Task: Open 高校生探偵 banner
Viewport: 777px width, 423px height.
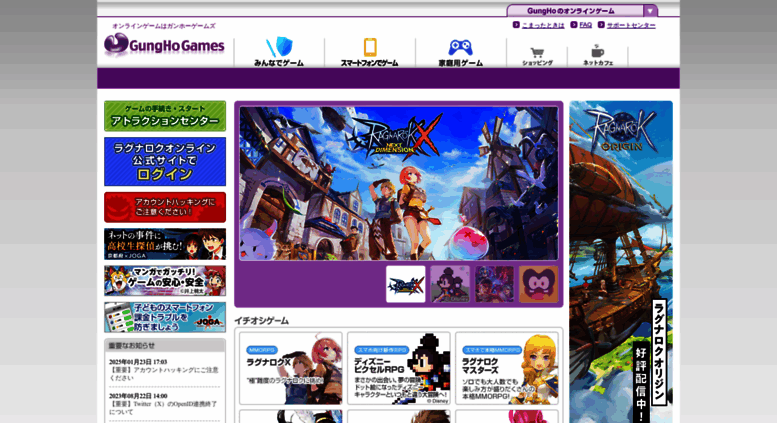Action: pyautogui.click(x=165, y=244)
